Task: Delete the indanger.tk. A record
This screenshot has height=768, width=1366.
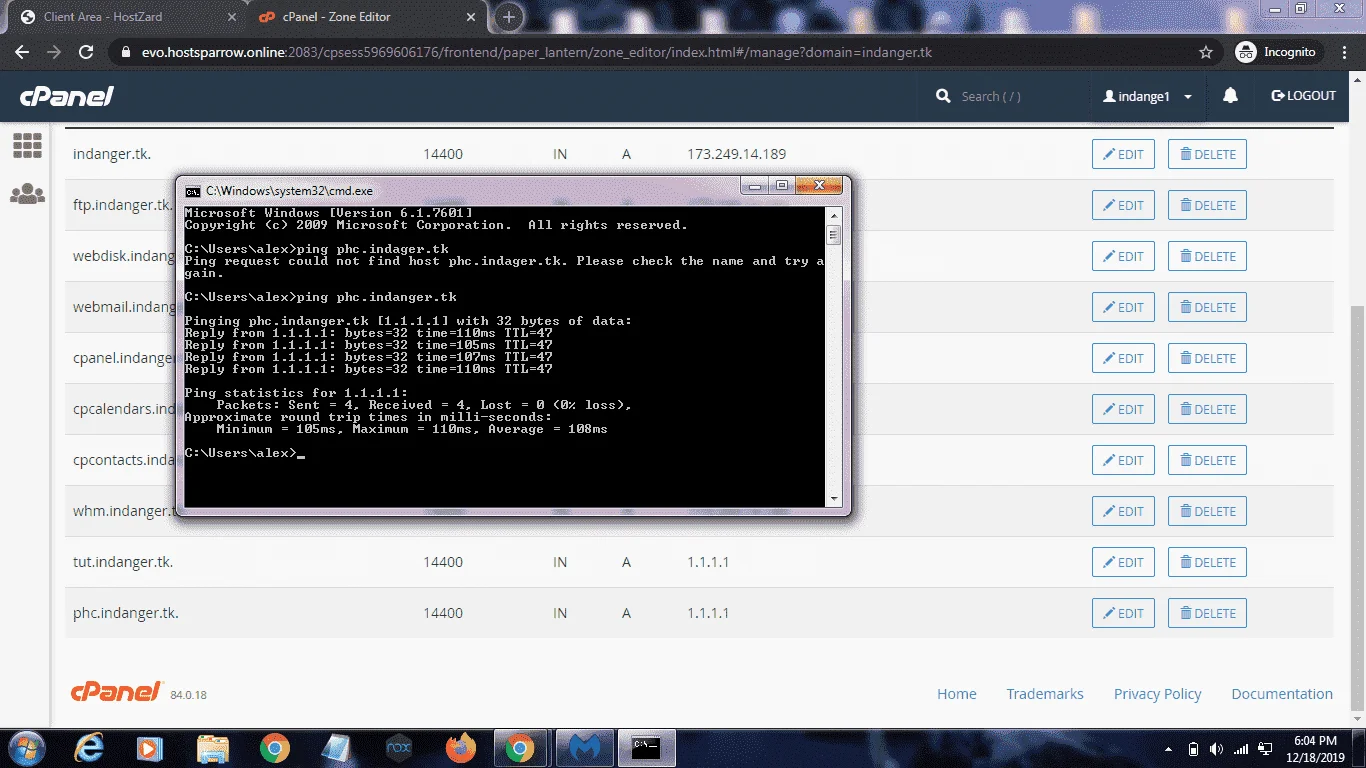Action: pos(1207,154)
